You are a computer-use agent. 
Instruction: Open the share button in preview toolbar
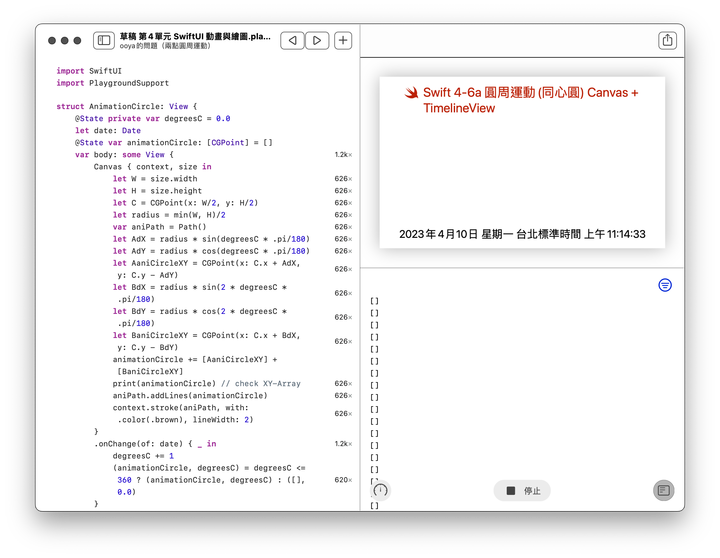[x=667, y=40]
